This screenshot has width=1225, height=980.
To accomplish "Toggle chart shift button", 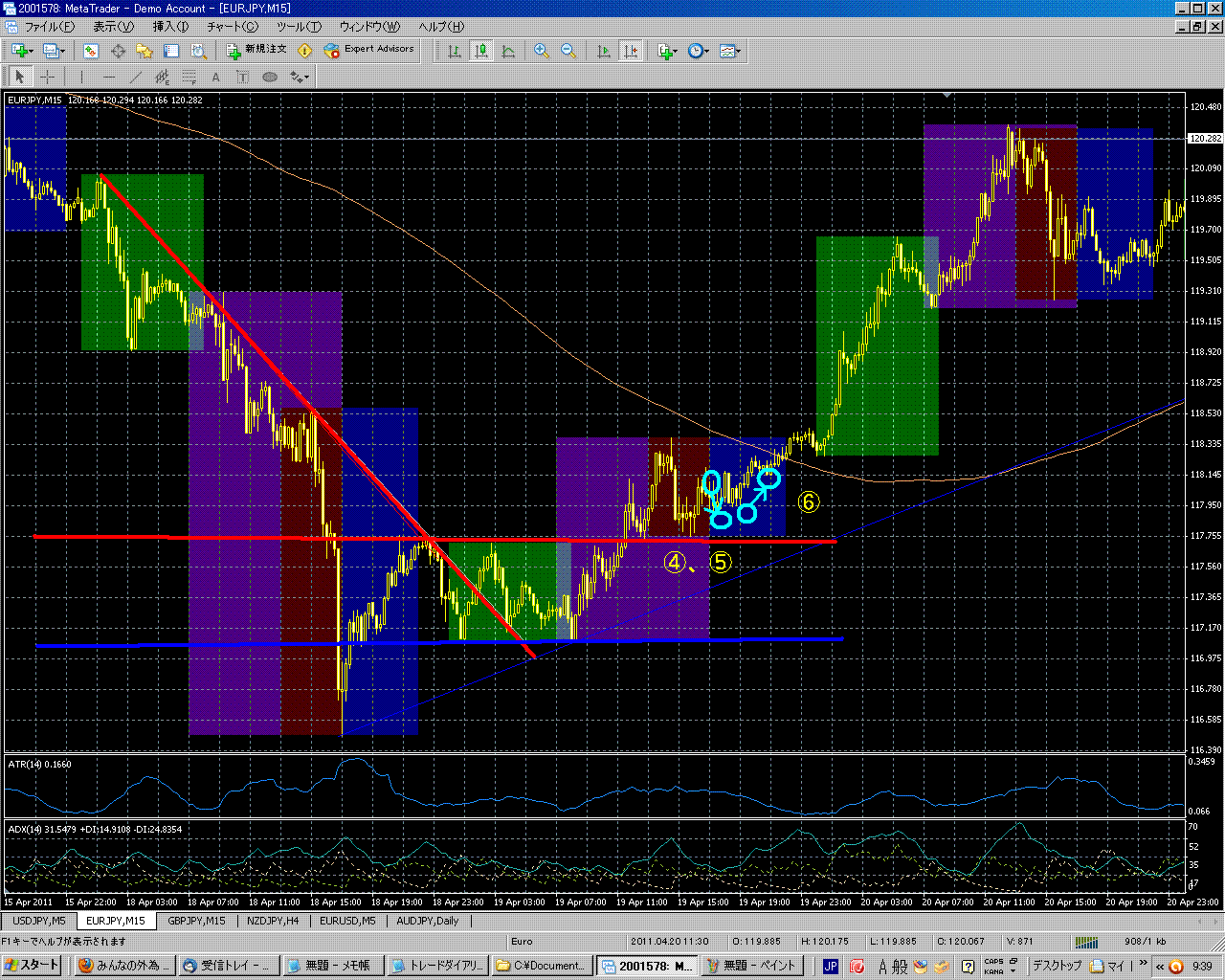I will pyautogui.click(x=631, y=51).
